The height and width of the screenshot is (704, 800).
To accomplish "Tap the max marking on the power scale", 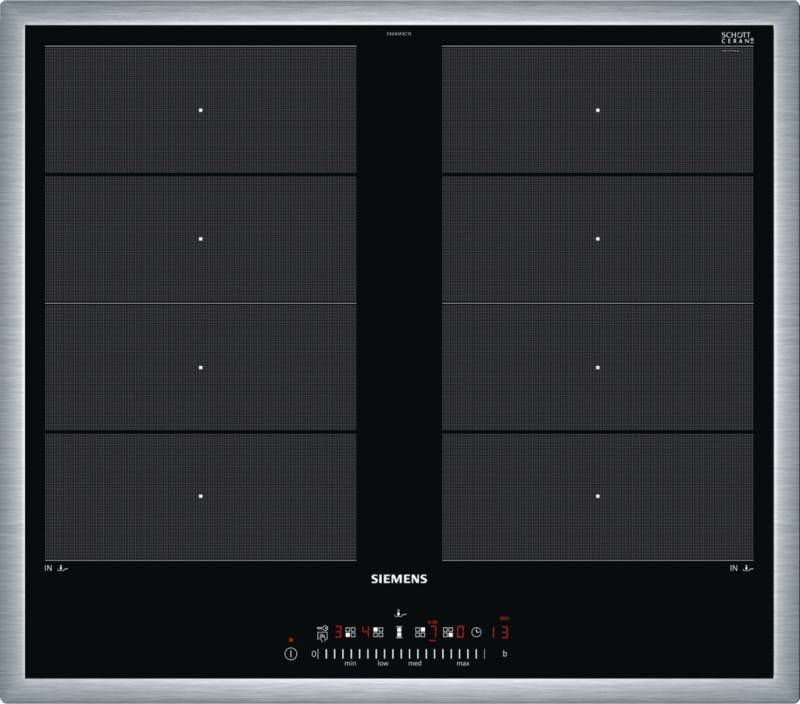I will coord(462,663).
